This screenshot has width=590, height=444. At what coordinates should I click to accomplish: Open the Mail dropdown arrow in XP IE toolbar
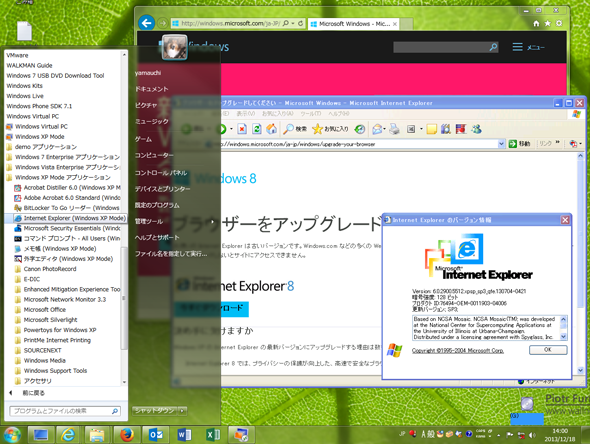click(x=385, y=129)
